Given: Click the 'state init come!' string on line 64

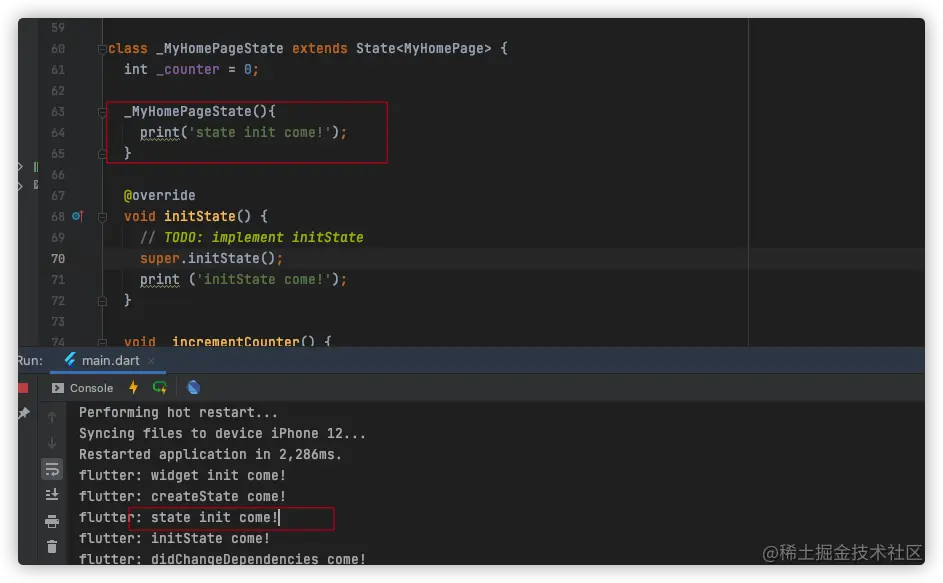Looking at the screenshot, I should click(x=260, y=132).
